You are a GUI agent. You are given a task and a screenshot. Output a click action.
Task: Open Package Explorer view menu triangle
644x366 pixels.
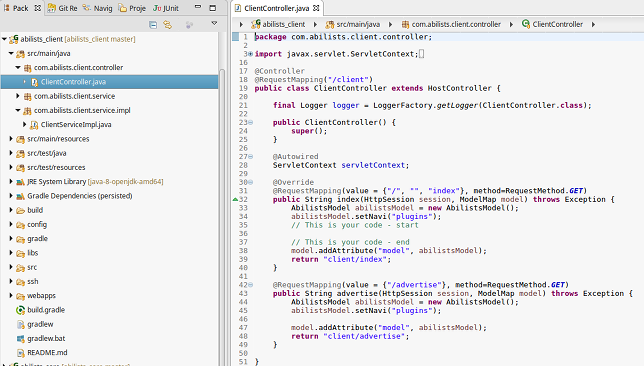click(x=214, y=23)
